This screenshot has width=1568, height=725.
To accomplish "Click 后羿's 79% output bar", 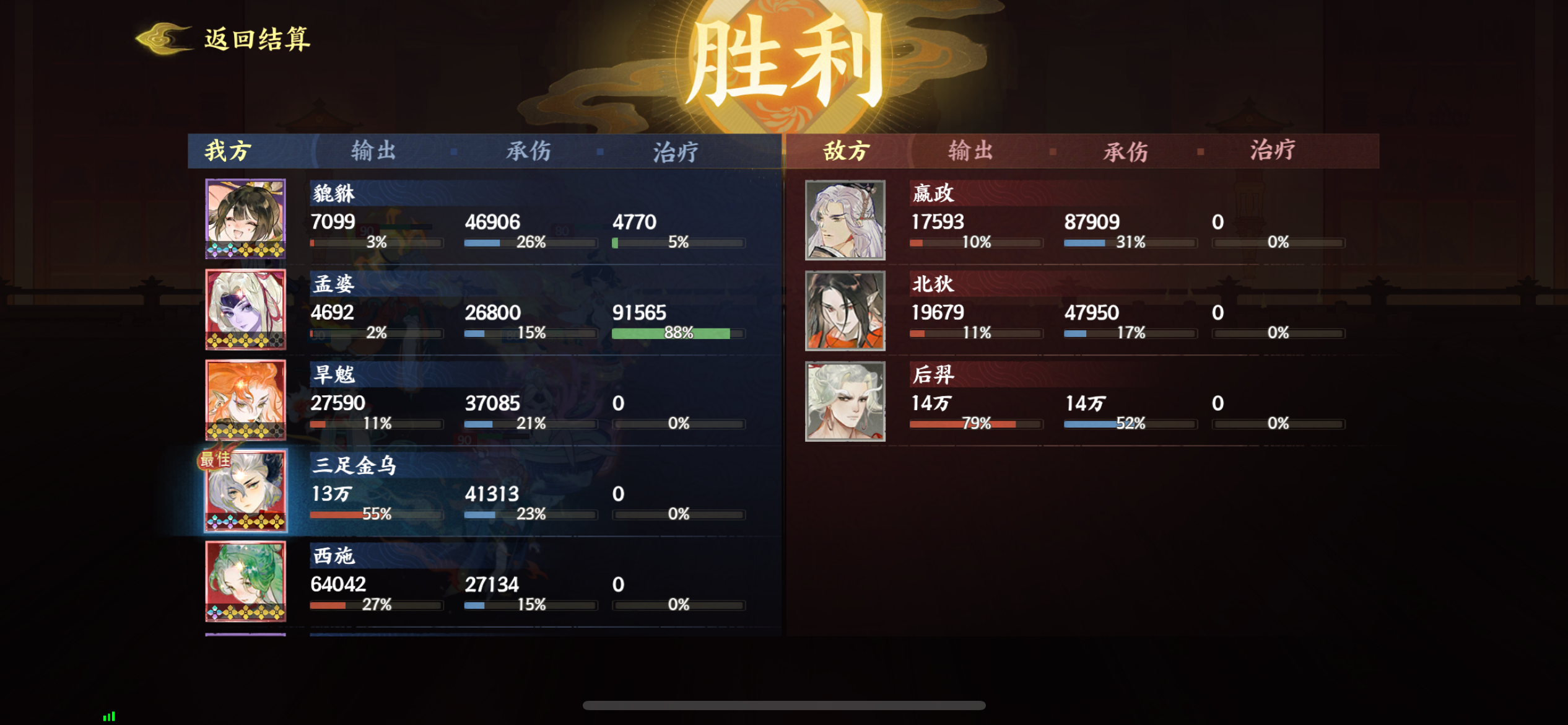I will (976, 424).
